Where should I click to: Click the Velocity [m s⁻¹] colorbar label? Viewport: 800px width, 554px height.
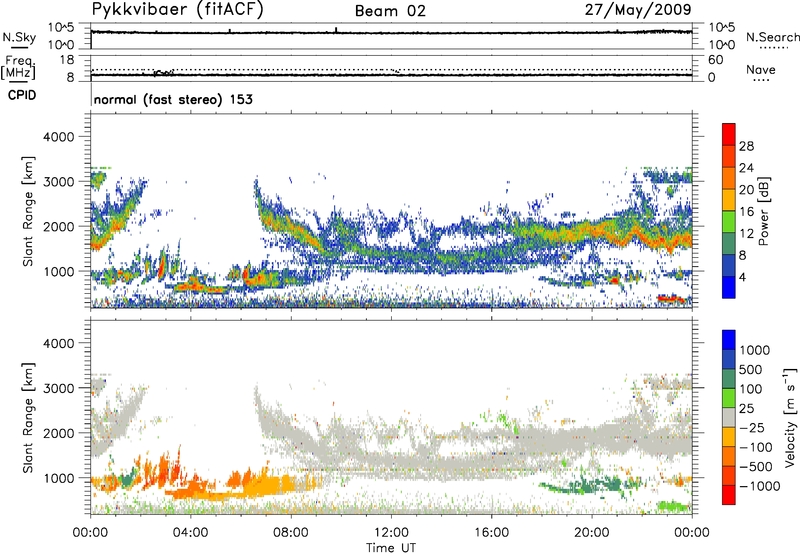(x=790, y=417)
